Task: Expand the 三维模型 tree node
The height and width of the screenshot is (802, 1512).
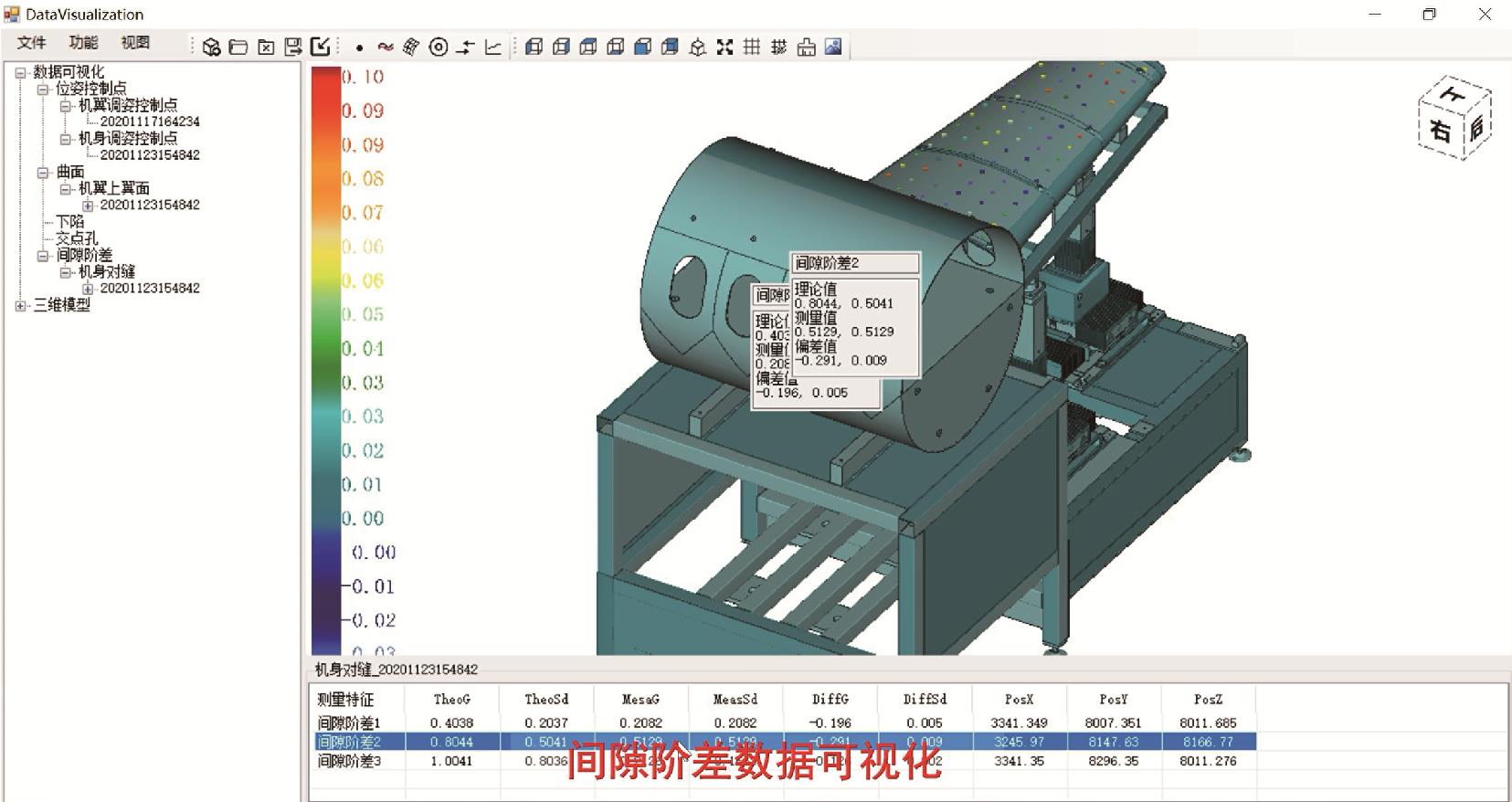Action: tap(20, 306)
